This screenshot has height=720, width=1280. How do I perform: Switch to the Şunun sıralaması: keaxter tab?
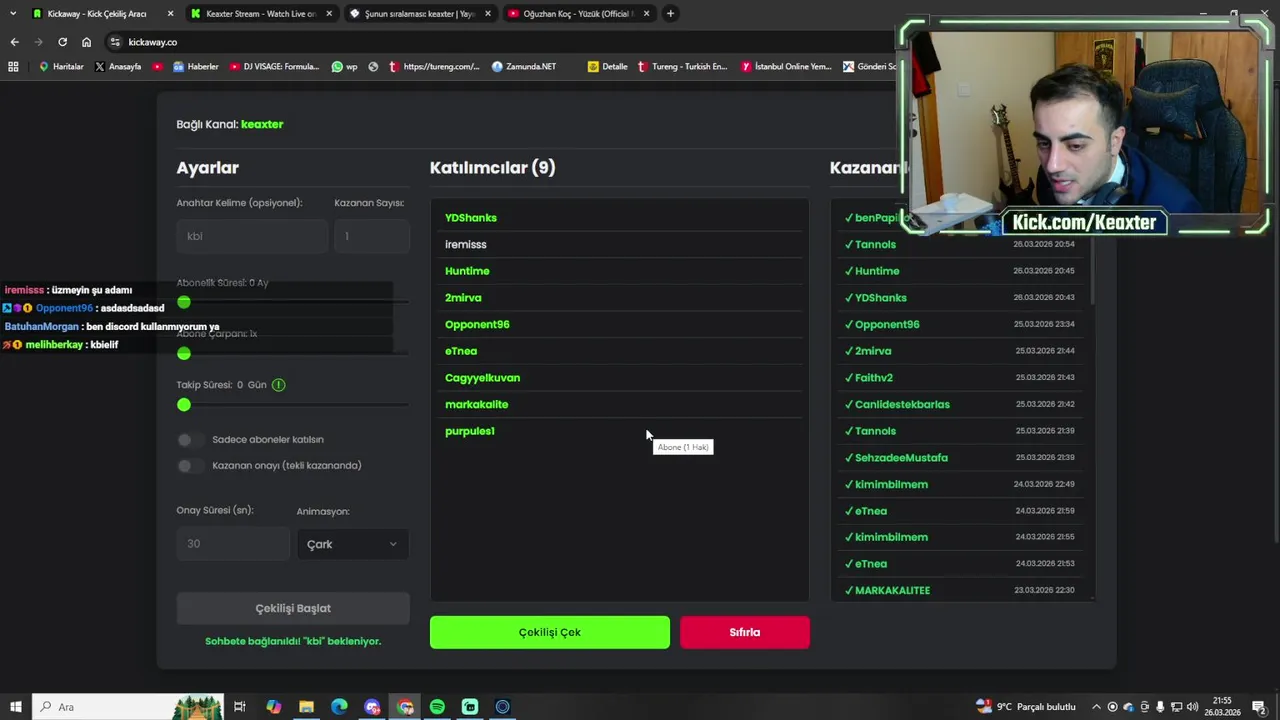pos(419,14)
